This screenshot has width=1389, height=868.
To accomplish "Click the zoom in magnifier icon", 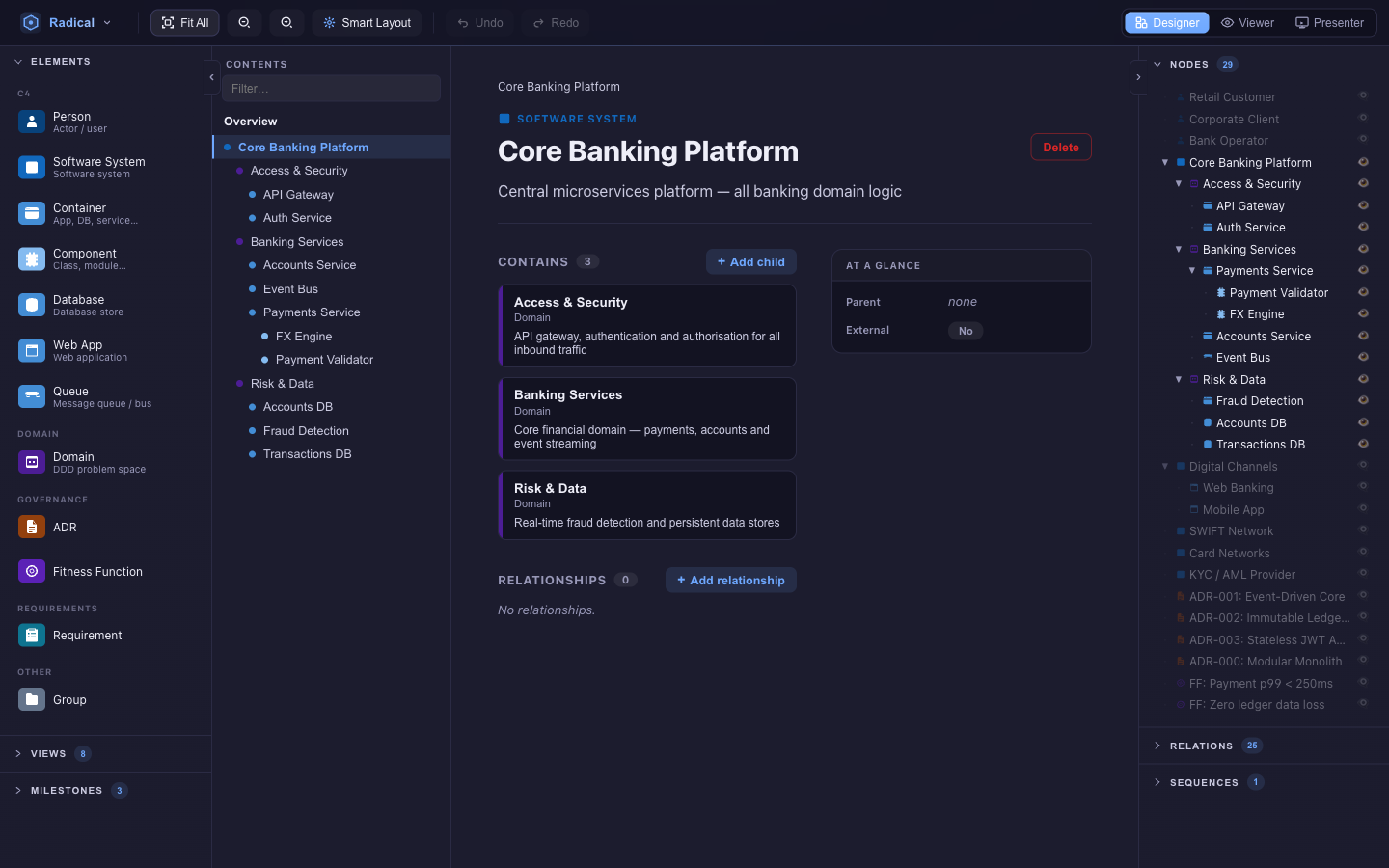I will click(x=286, y=23).
